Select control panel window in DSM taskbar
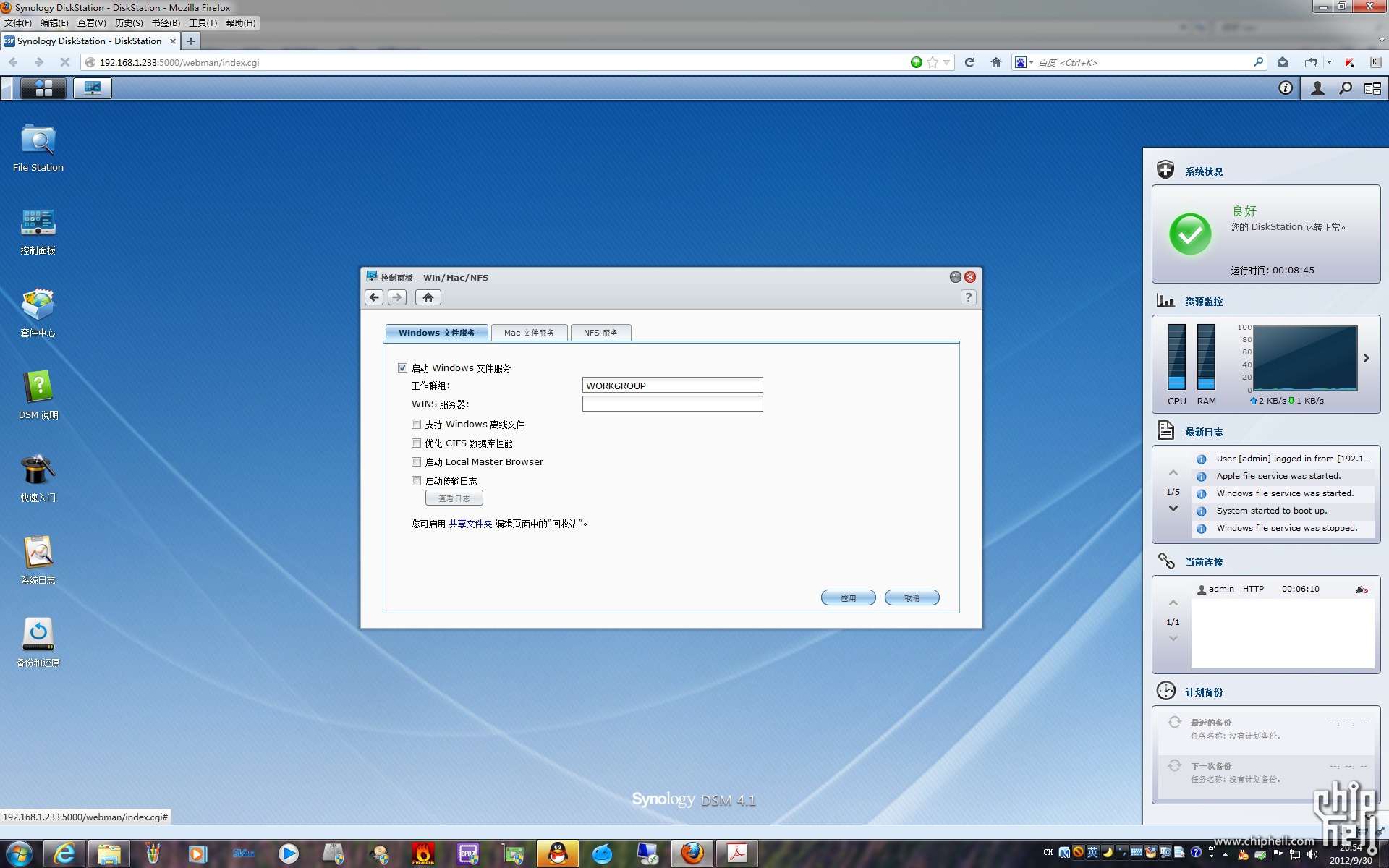1389x868 pixels. tap(93, 88)
